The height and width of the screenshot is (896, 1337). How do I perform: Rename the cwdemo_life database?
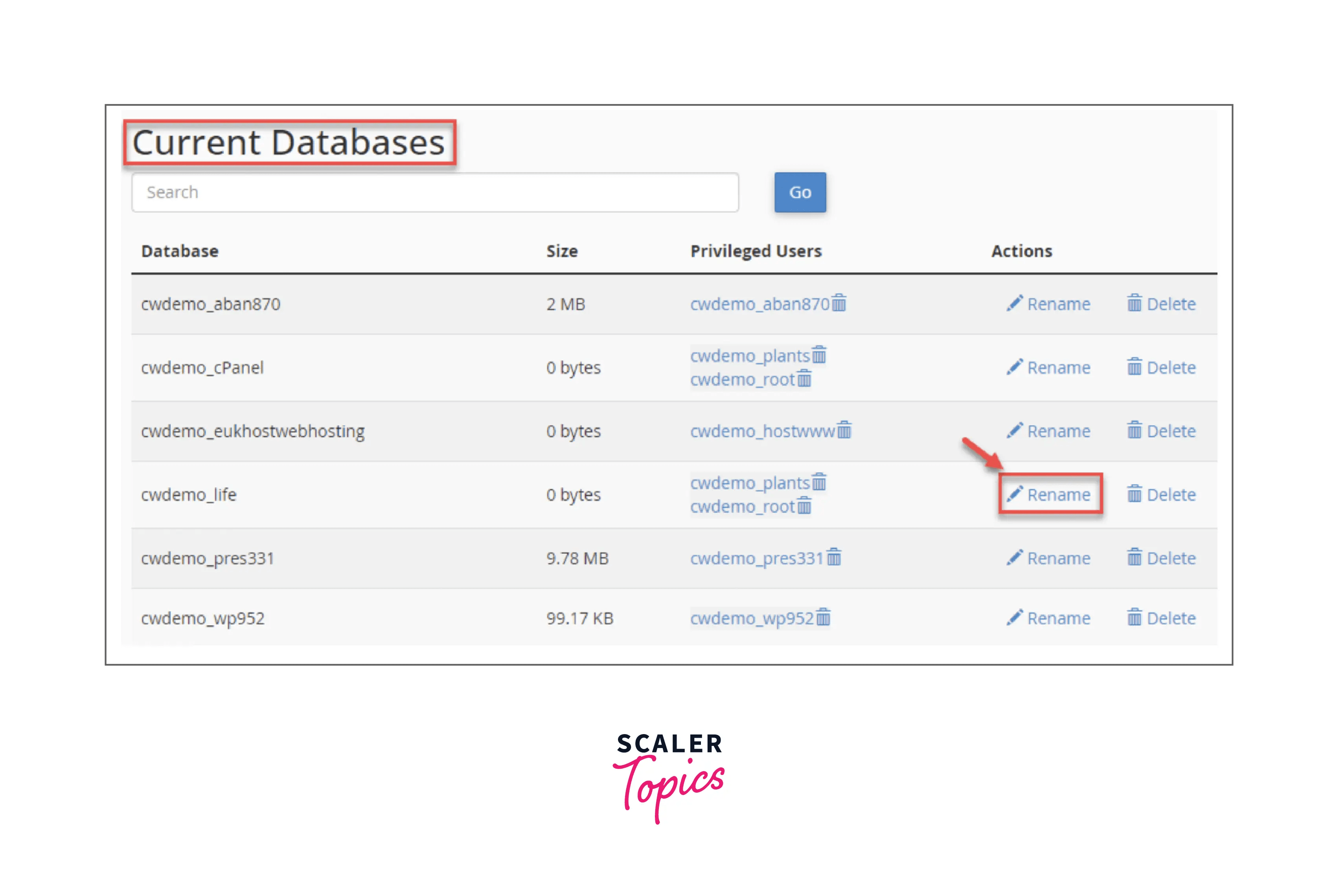point(1059,495)
